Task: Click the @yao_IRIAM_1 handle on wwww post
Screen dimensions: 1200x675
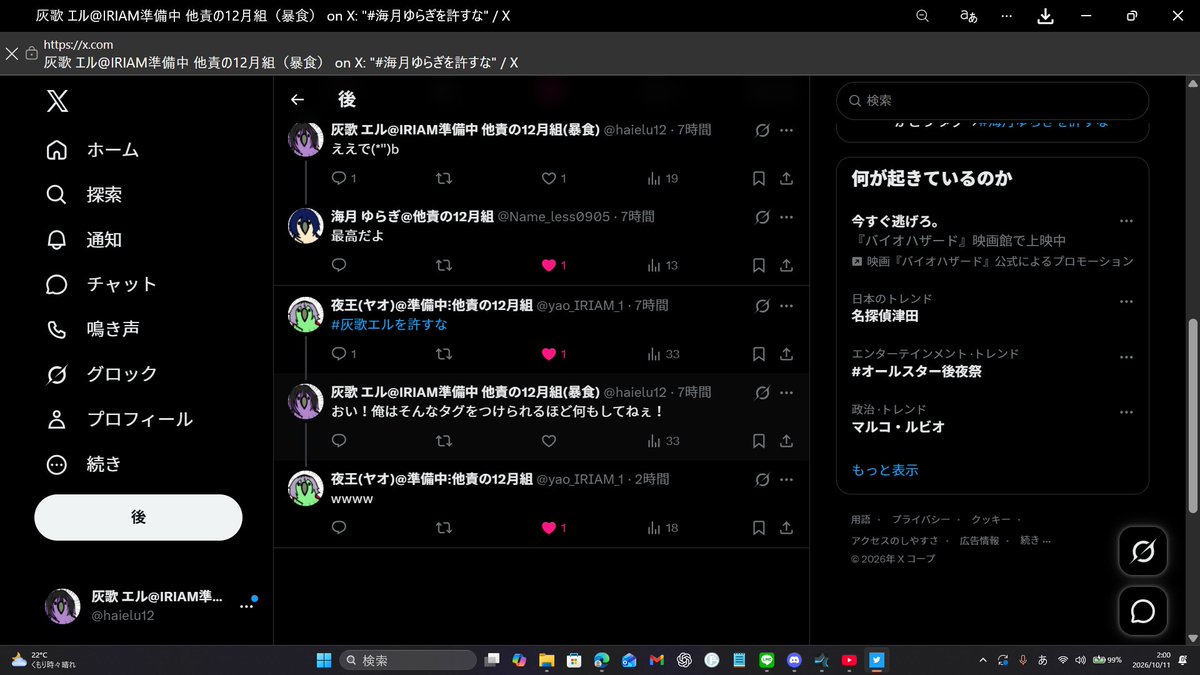Action: pos(581,480)
